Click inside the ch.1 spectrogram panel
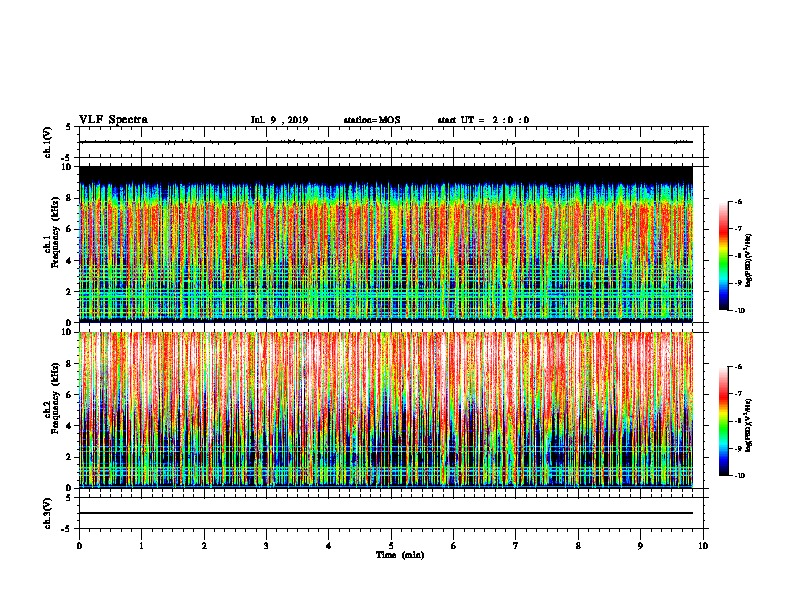This screenshot has height=612, width=792. coord(386,244)
